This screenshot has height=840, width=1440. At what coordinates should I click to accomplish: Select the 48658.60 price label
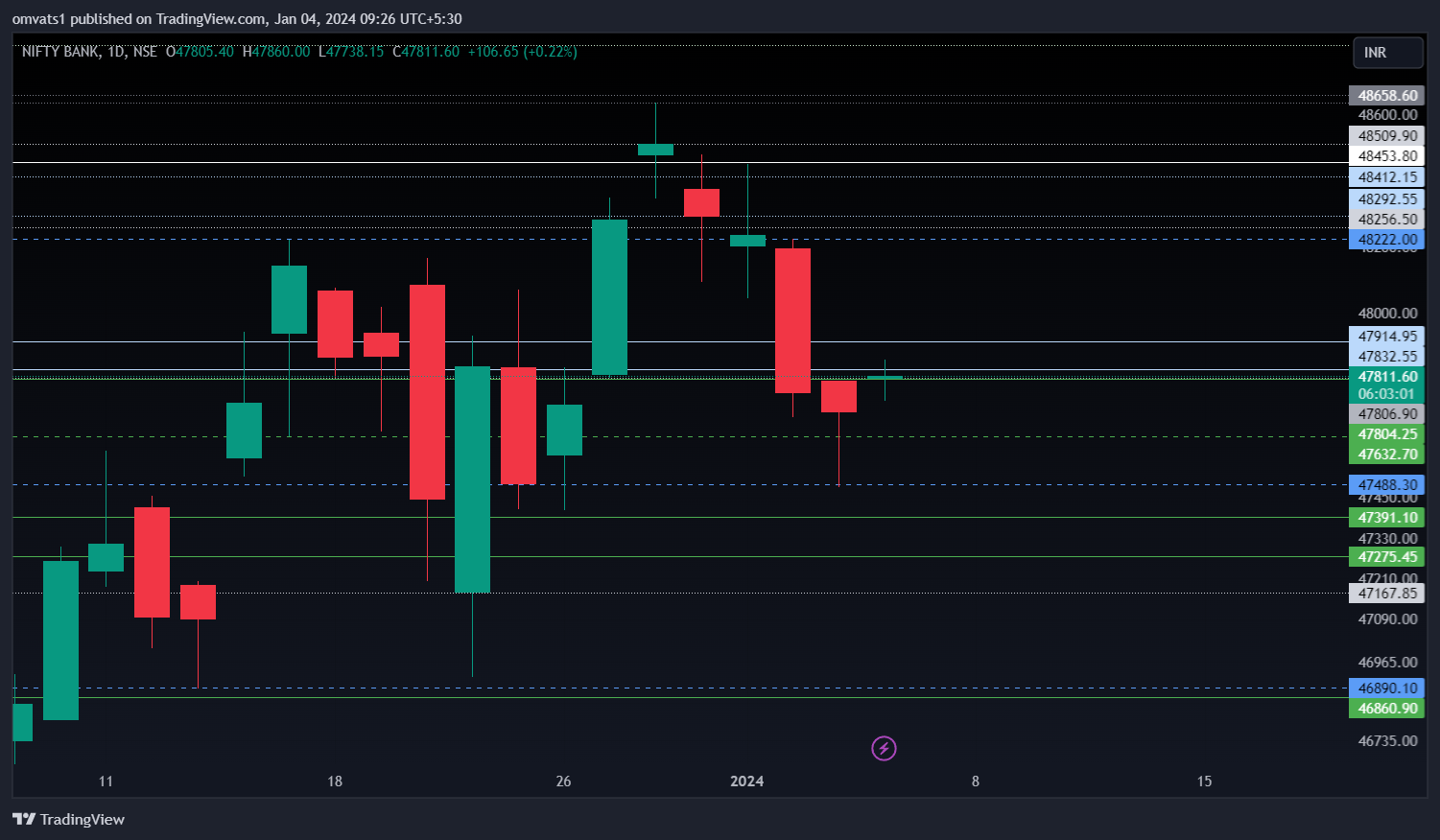point(1387,95)
